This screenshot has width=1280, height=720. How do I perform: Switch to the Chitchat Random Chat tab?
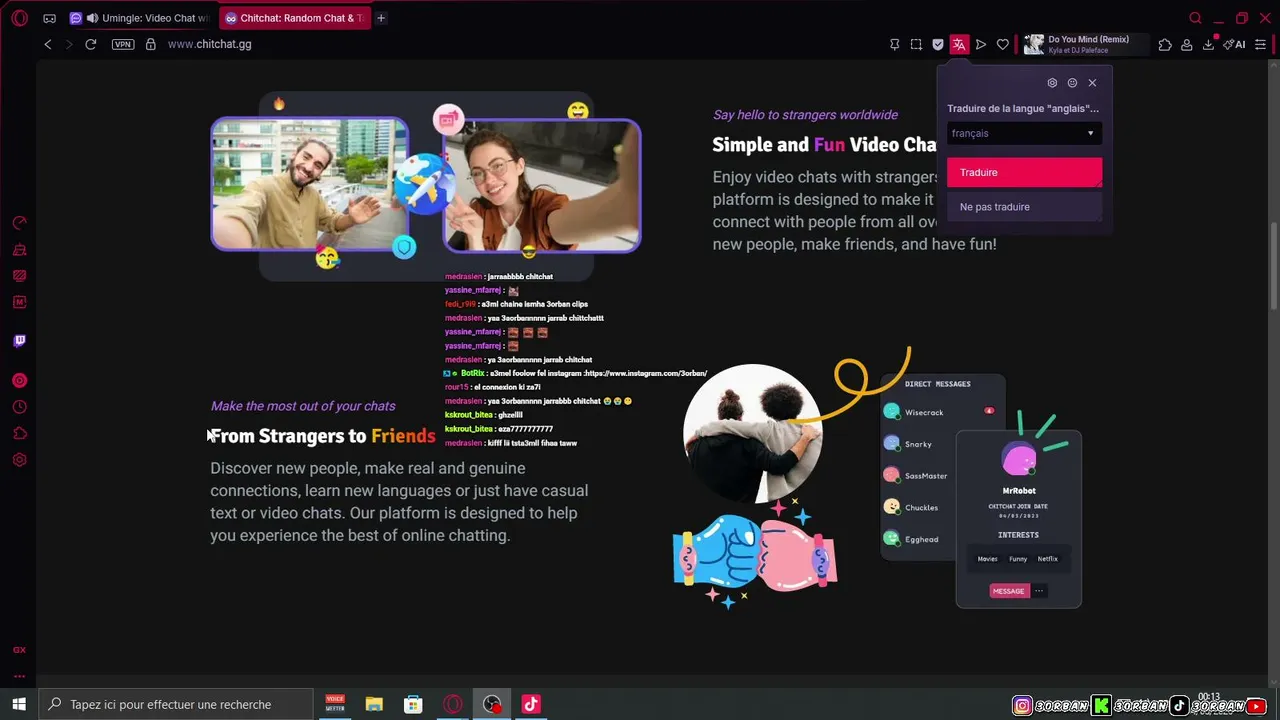[x=294, y=18]
